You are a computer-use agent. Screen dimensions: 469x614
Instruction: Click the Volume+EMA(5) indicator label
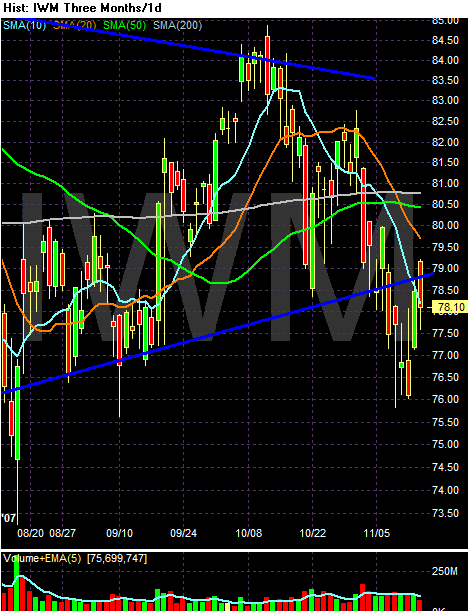[42, 559]
